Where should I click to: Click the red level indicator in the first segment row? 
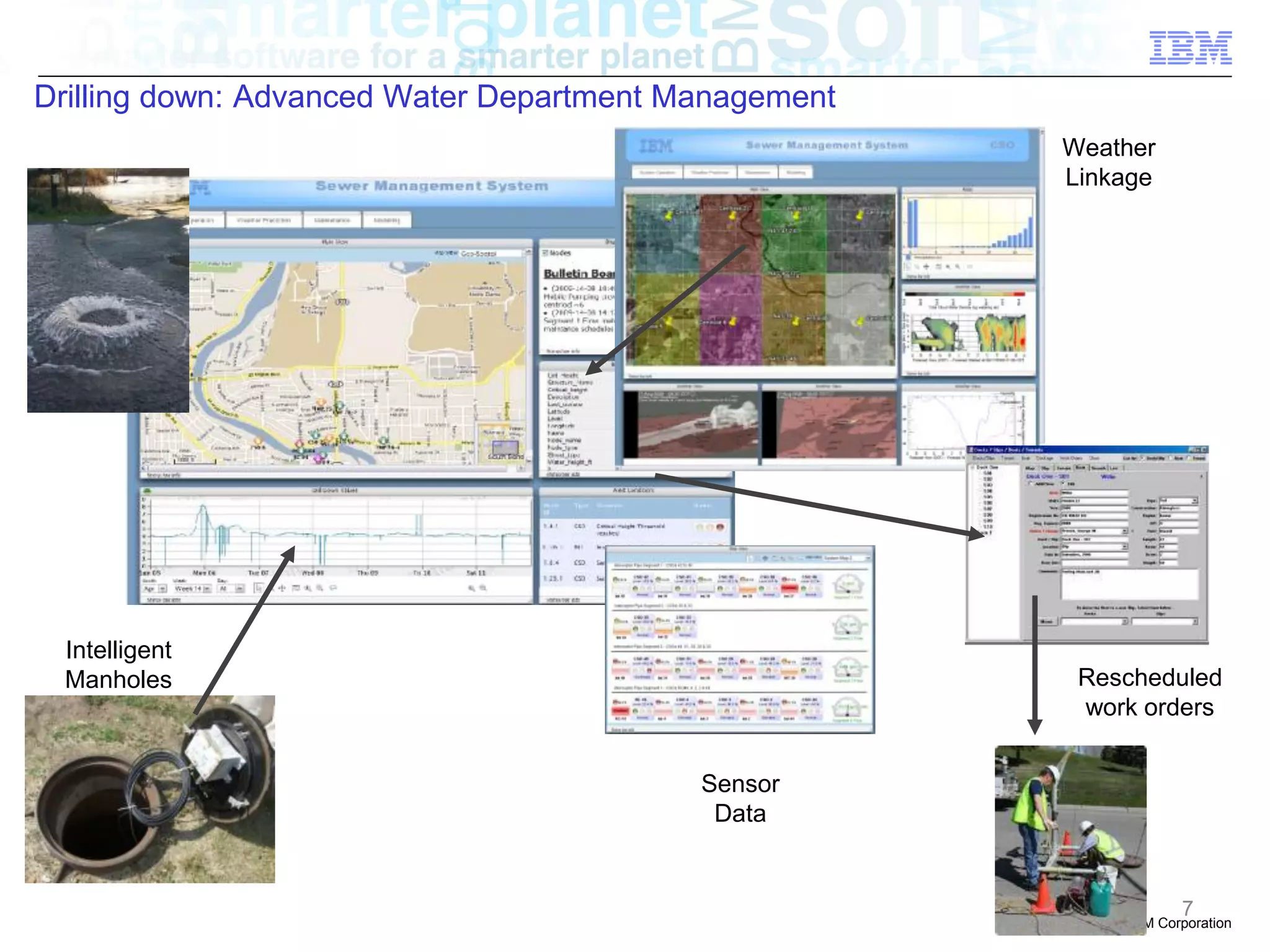click(x=789, y=588)
